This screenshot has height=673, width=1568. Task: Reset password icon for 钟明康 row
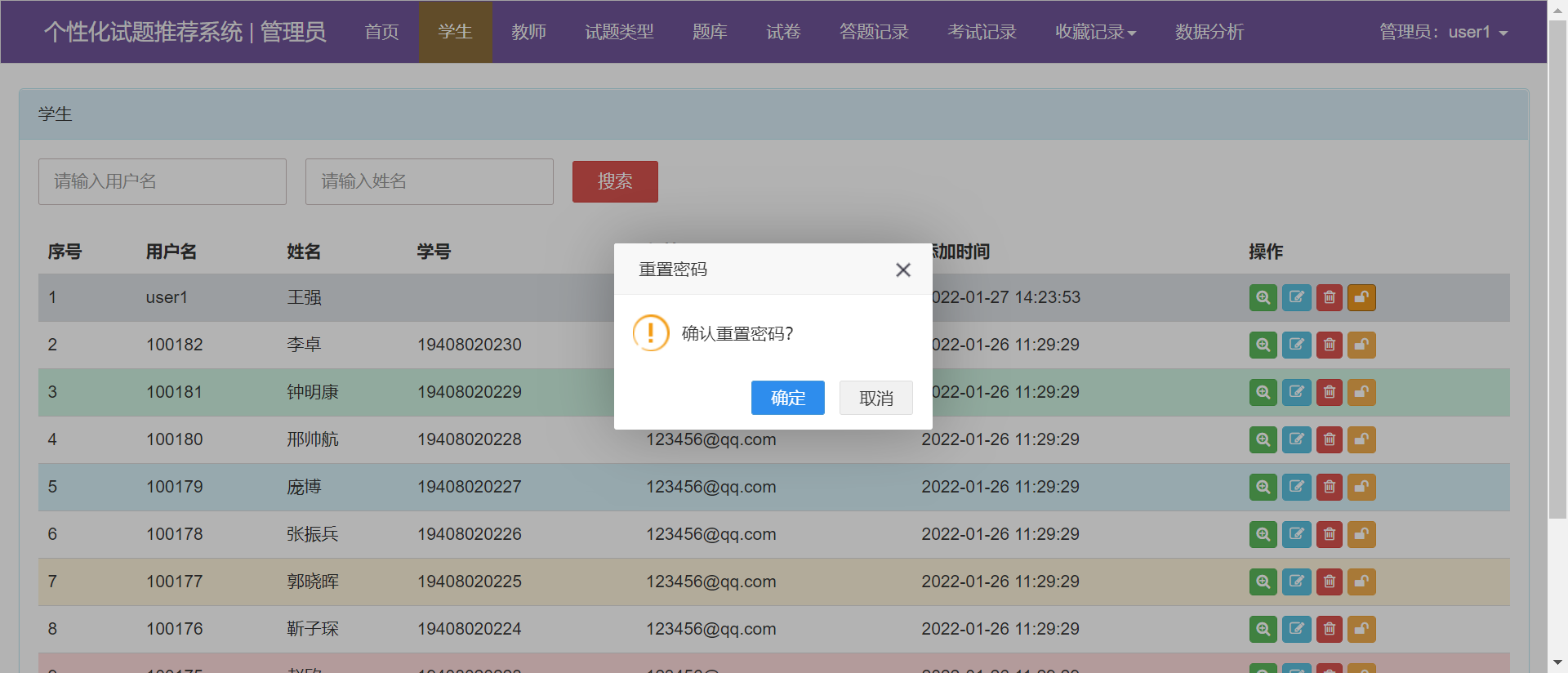tap(1361, 392)
